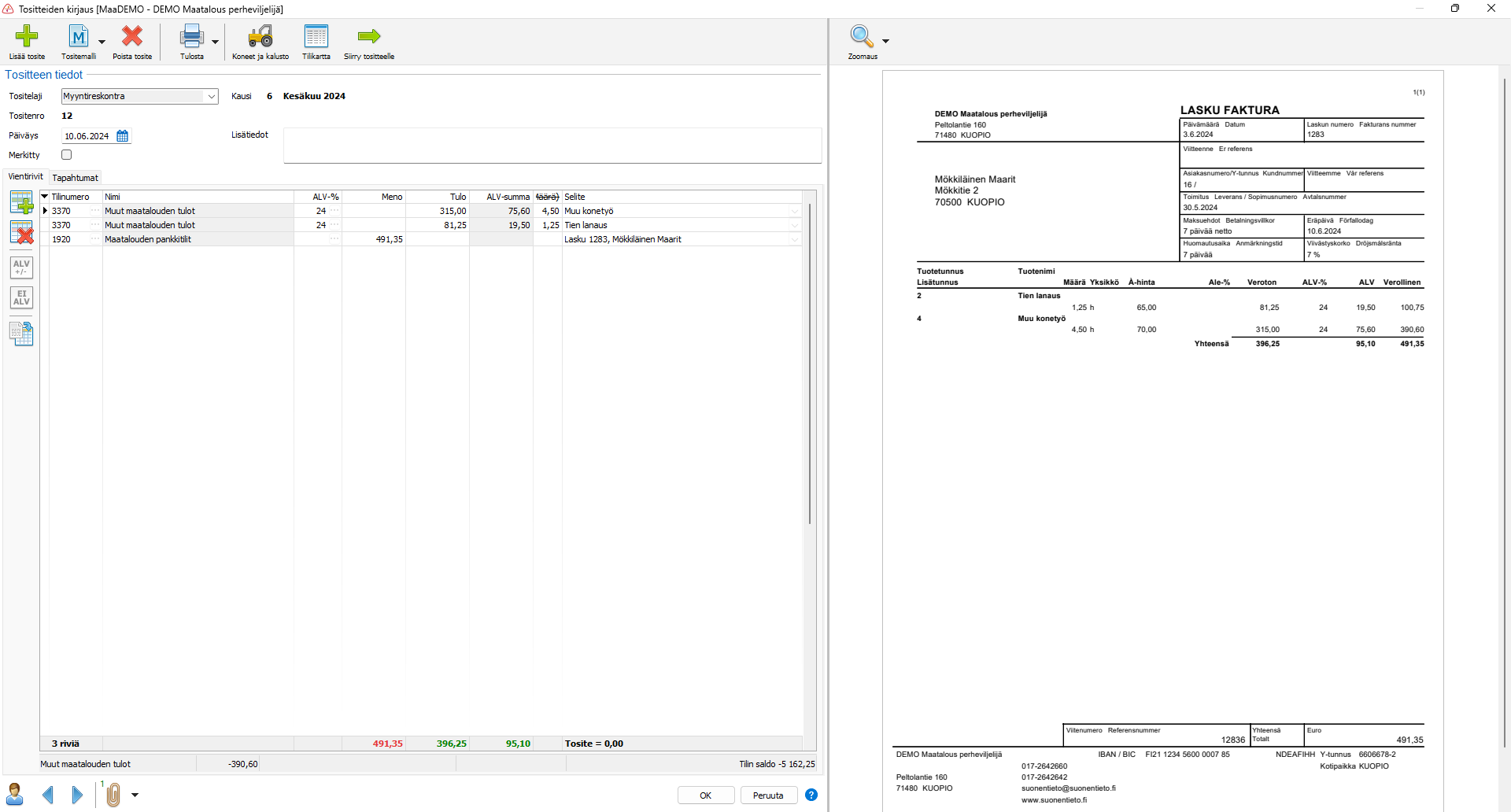
Task: Open the Tulosta dropdown arrow
Action: pos(215,42)
